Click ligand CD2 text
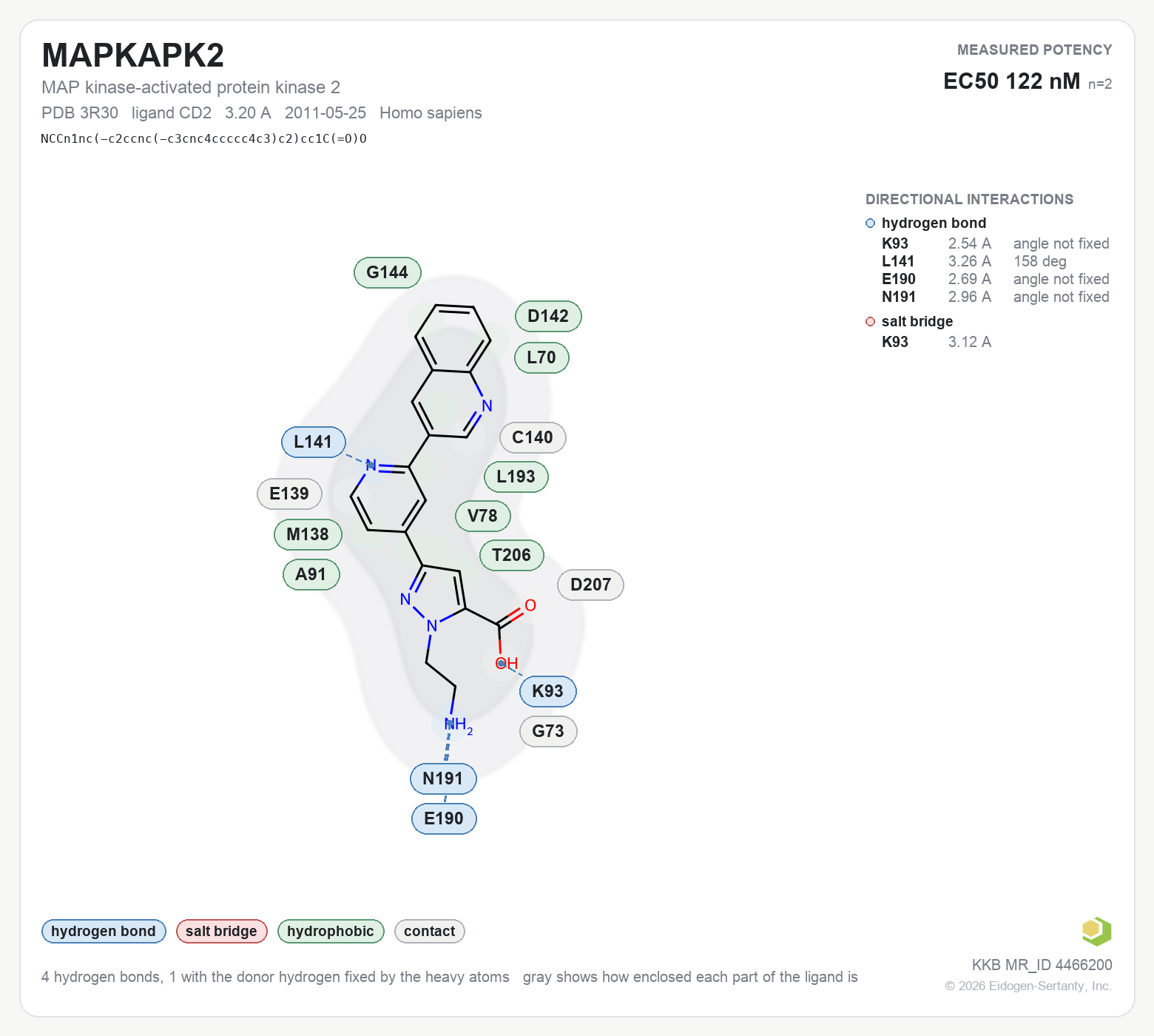Screen dimensions: 1154x1036 172,112
